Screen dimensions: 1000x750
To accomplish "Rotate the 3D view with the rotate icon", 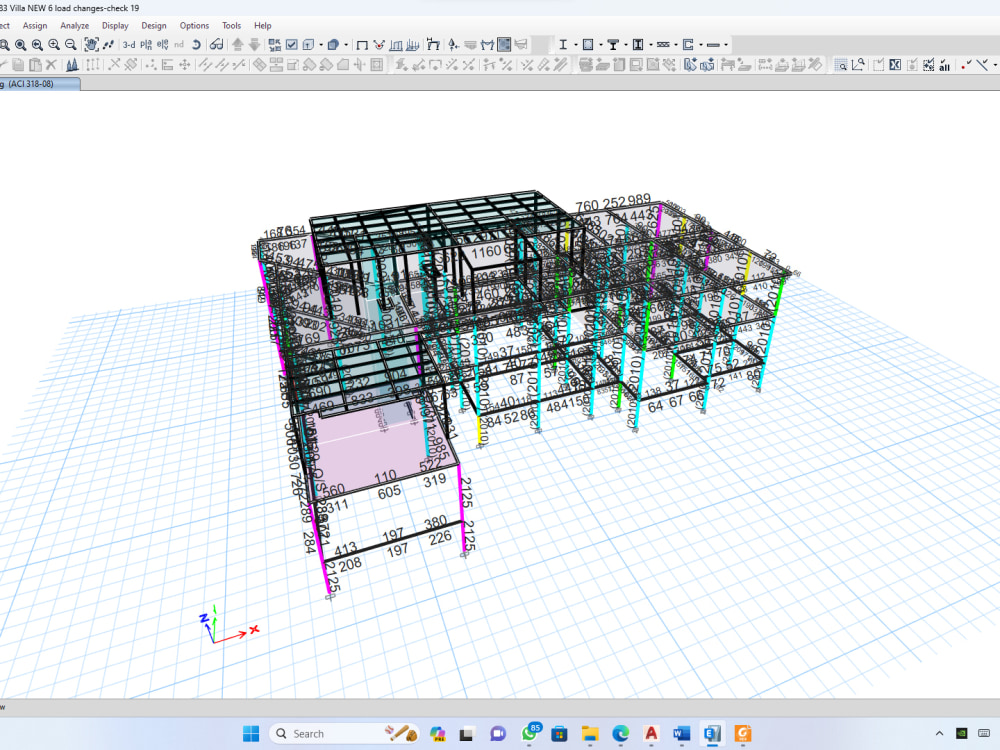I will click(196, 44).
